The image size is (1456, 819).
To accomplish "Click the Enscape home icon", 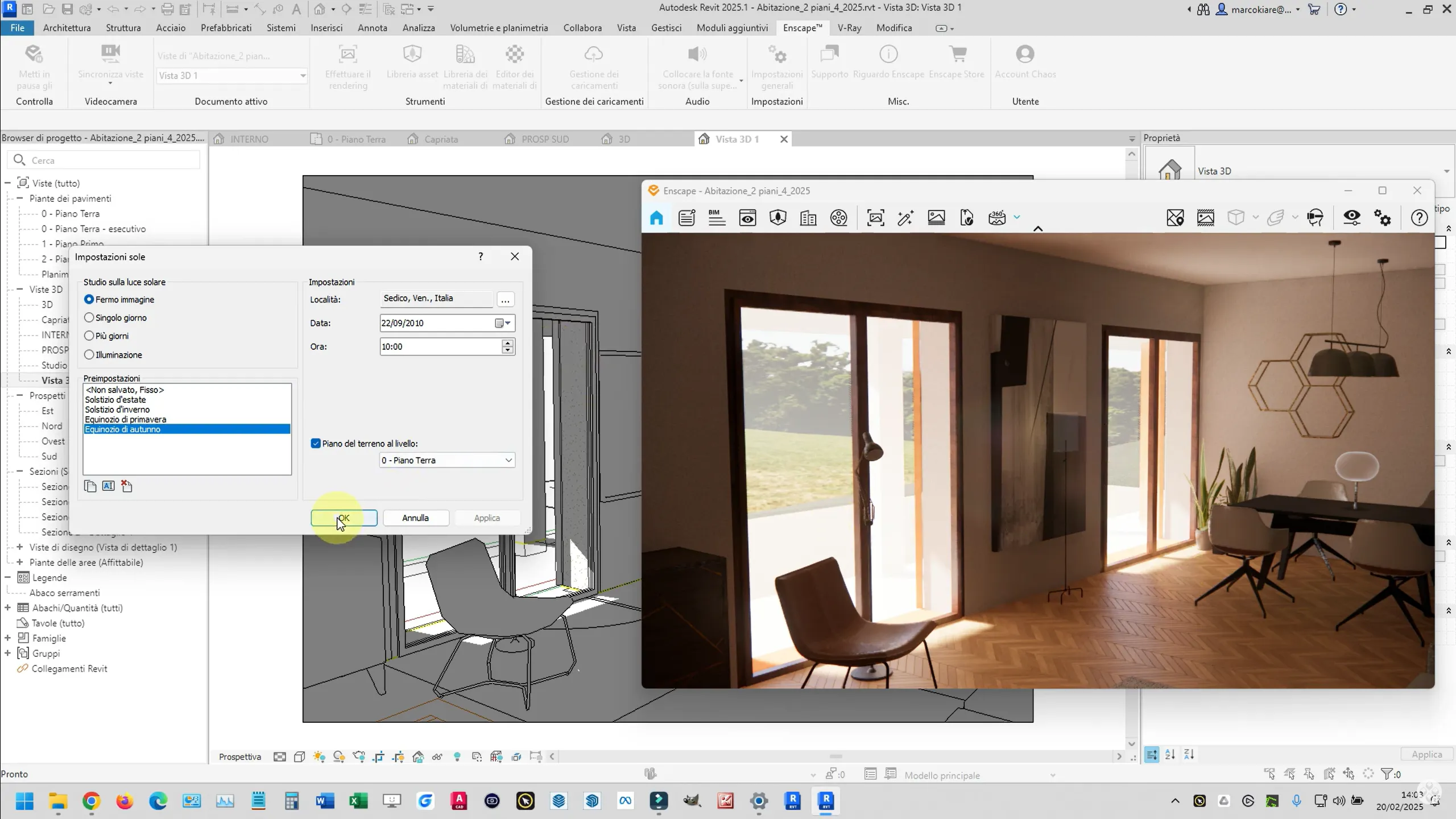I will point(656,218).
